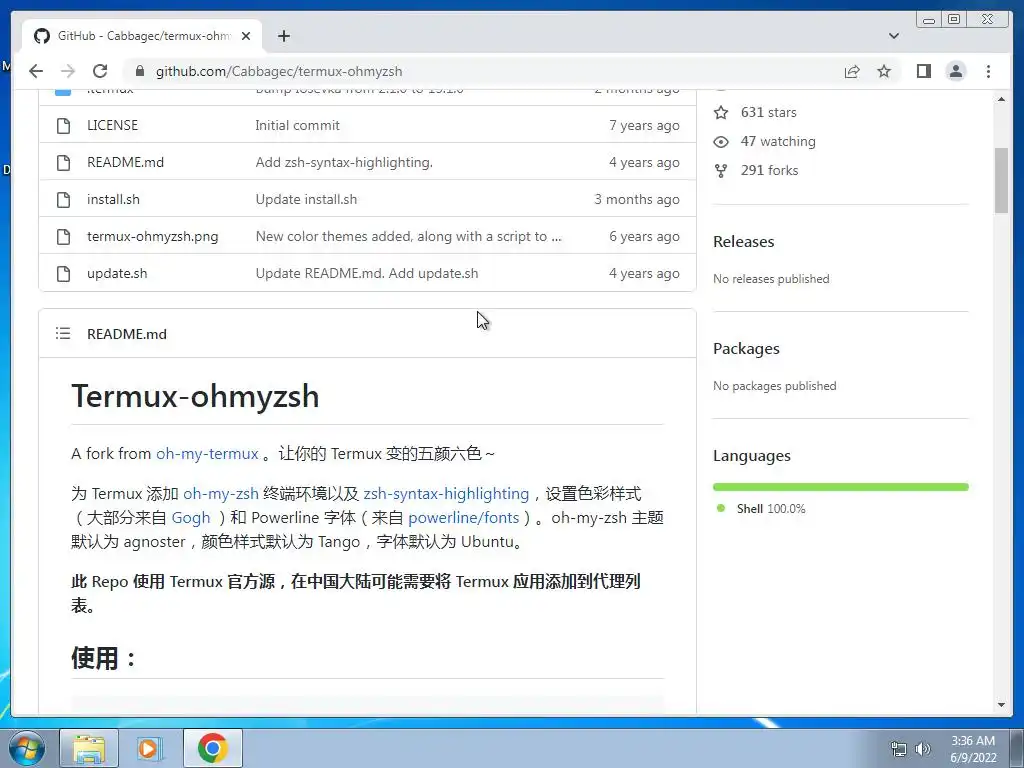This screenshot has height=768, width=1024.
Task: Click the '7 years ago' timestamp for LICENSE
Action: tap(644, 125)
